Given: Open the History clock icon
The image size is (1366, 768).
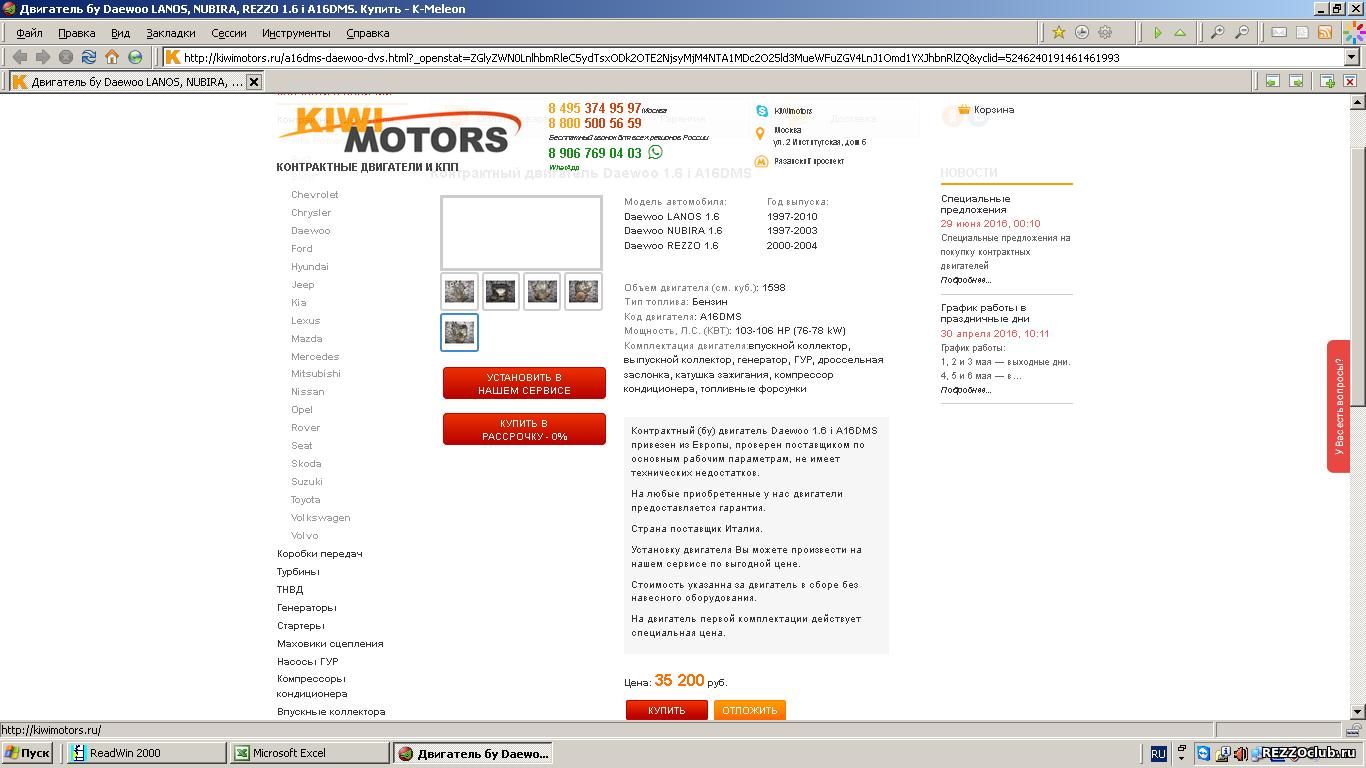Looking at the screenshot, I should coord(1081,33).
